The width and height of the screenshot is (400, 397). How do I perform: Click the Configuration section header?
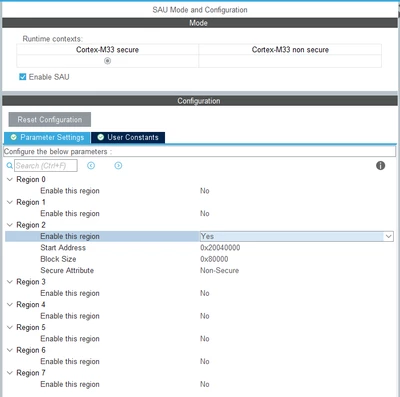point(200,101)
